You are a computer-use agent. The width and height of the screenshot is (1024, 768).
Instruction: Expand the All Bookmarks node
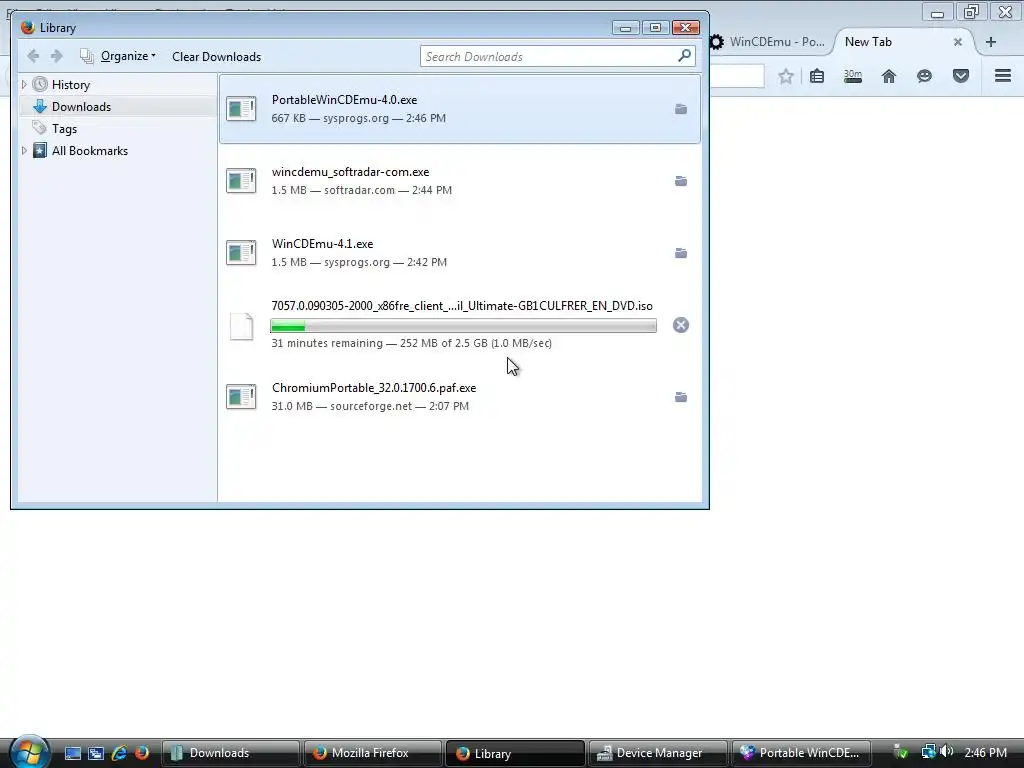(x=24, y=151)
